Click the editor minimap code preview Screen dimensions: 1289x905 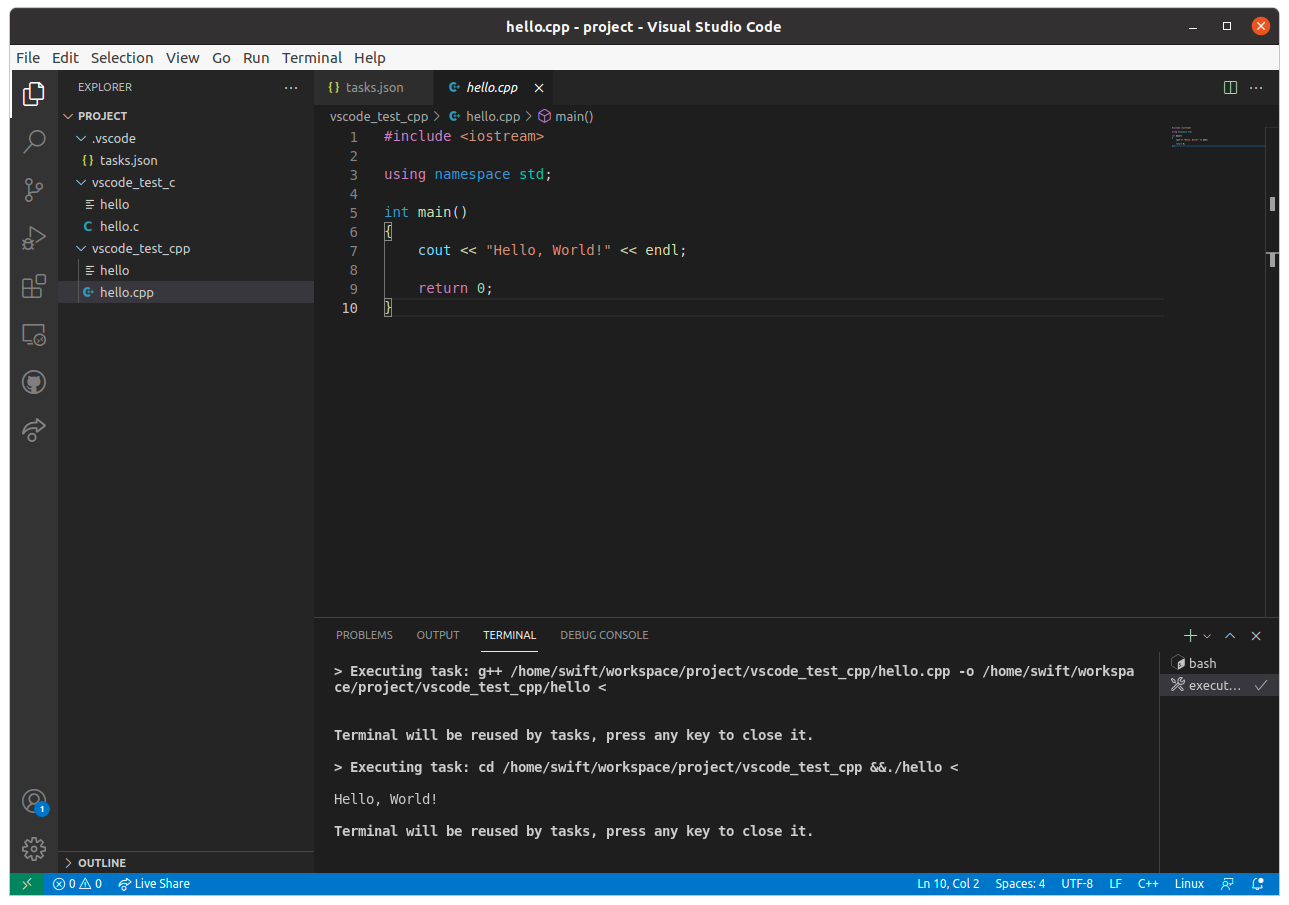[1217, 137]
